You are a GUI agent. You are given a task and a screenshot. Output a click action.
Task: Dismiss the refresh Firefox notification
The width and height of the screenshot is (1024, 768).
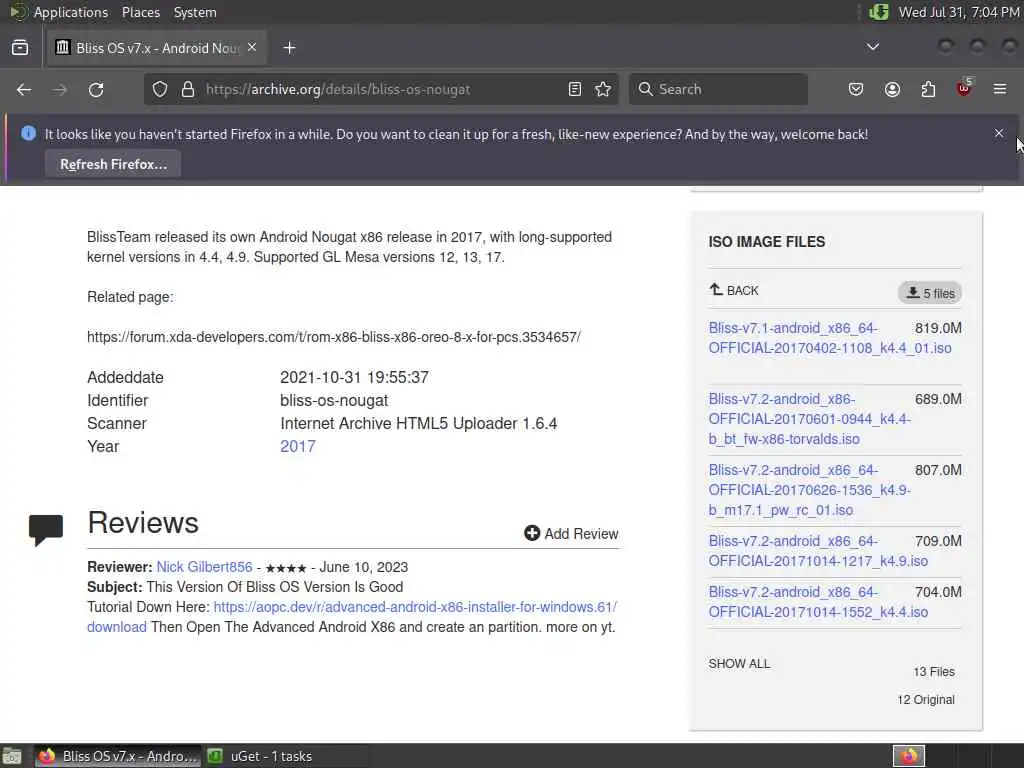click(x=999, y=133)
